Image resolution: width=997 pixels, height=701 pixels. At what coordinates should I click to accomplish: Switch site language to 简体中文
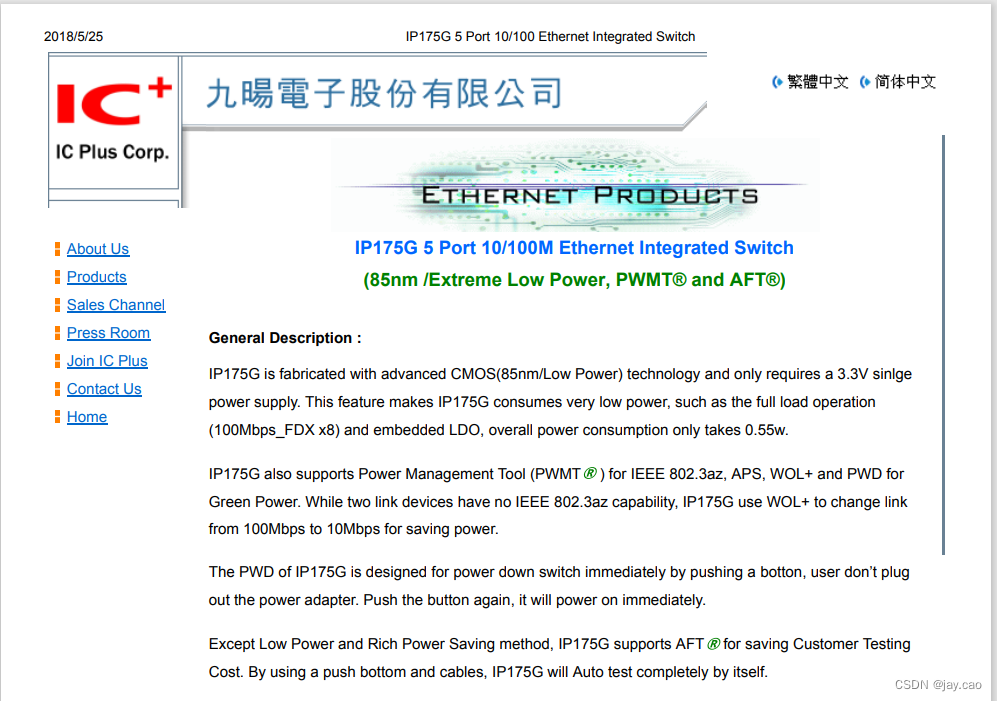tap(905, 82)
